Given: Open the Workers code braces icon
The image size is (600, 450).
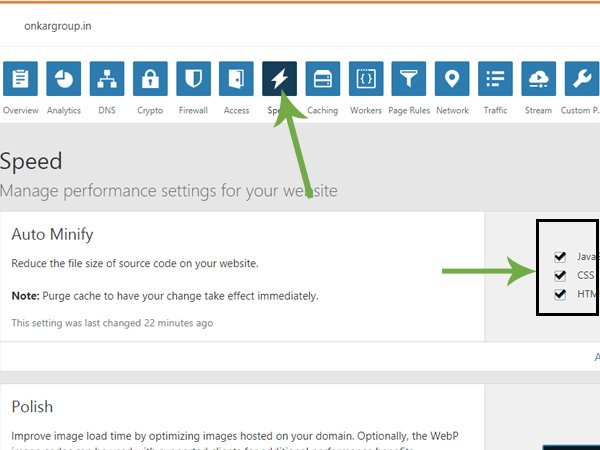Looking at the screenshot, I should [366, 78].
